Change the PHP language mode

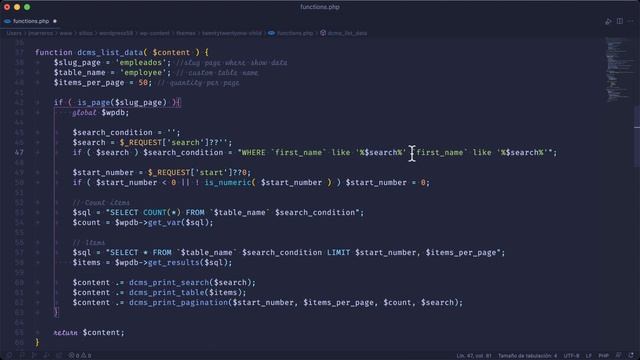pos(603,356)
